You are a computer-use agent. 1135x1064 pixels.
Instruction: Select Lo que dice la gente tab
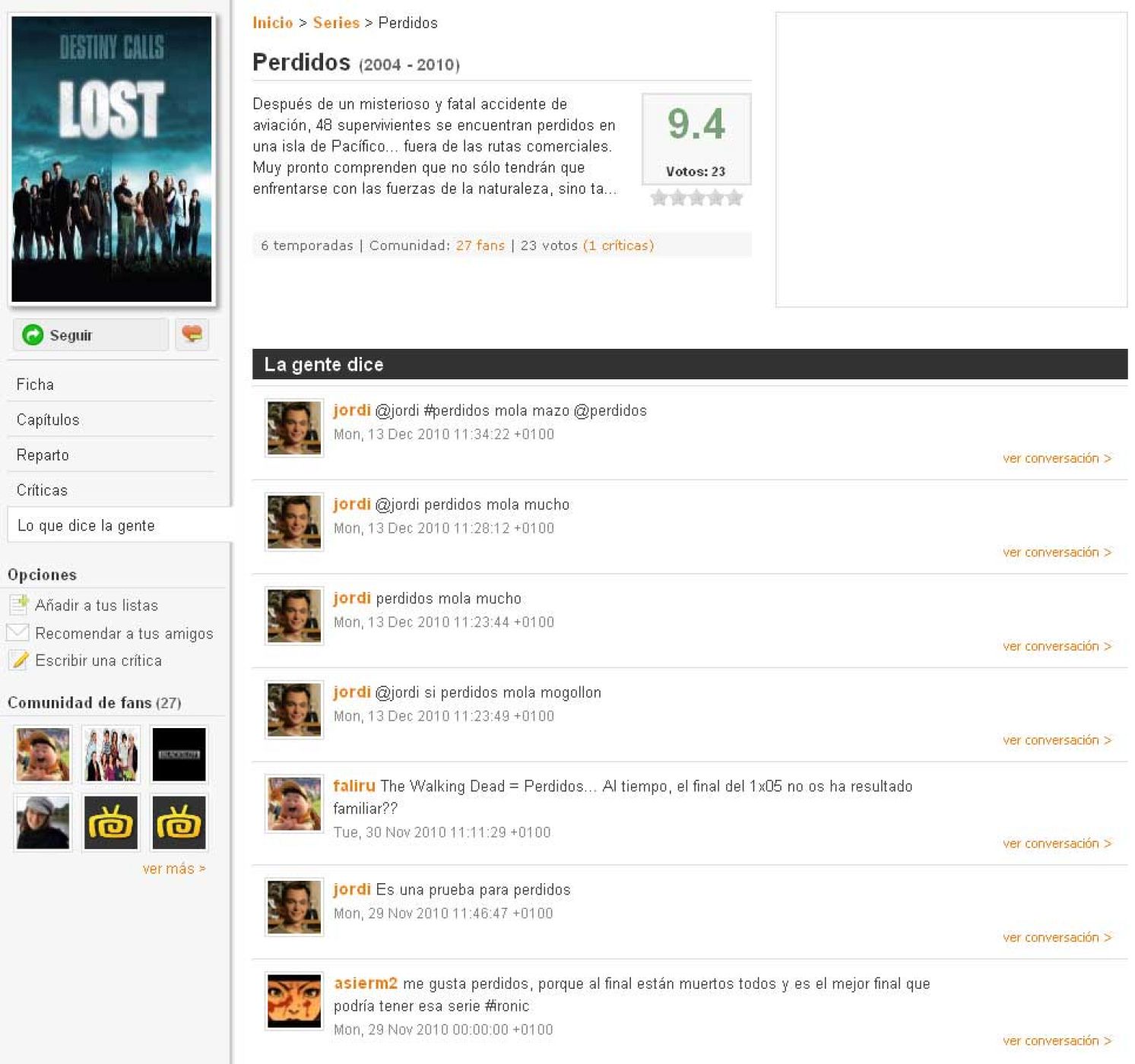pyautogui.click(x=86, y=526)
